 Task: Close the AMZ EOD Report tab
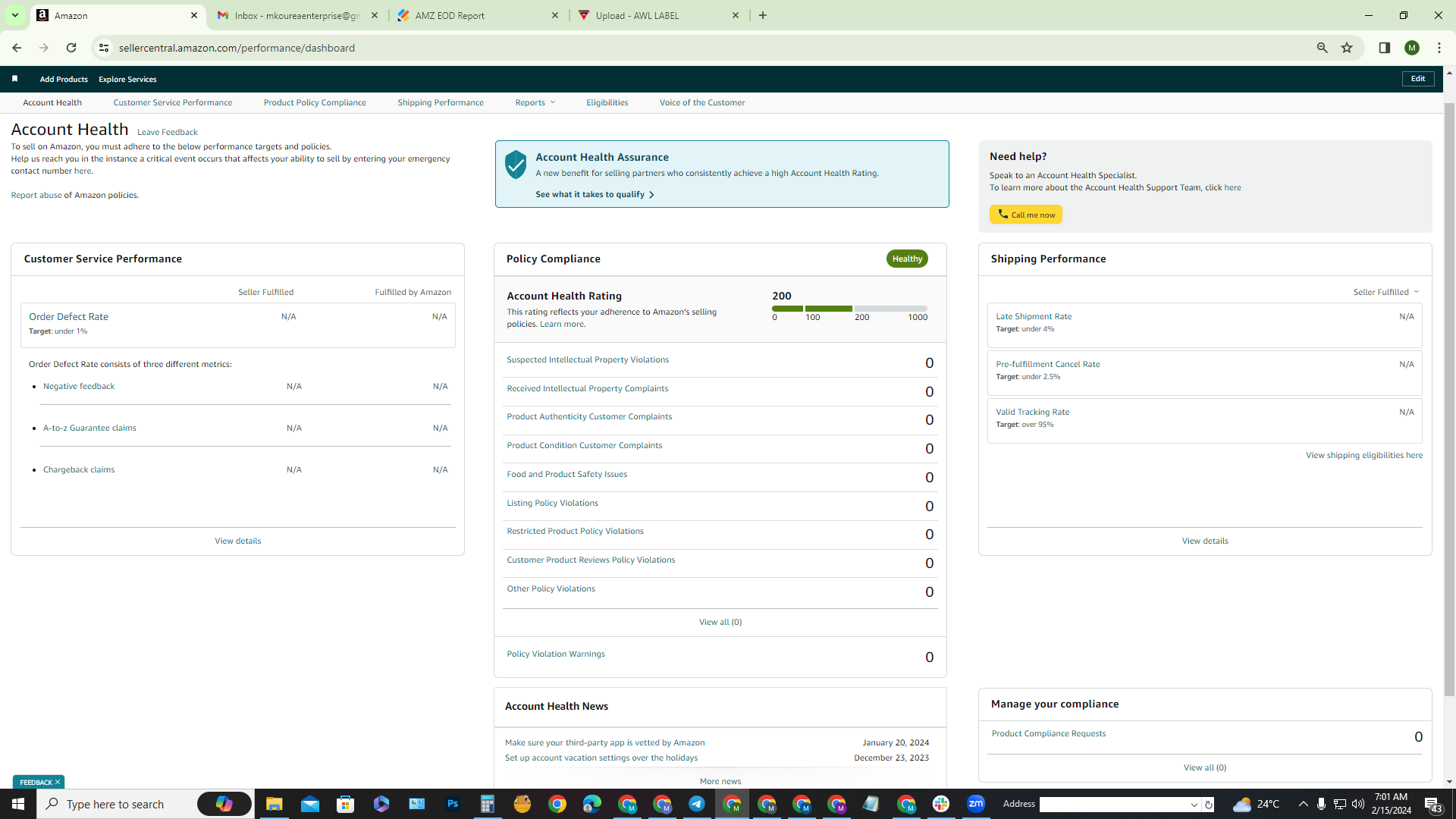[554, 15]
